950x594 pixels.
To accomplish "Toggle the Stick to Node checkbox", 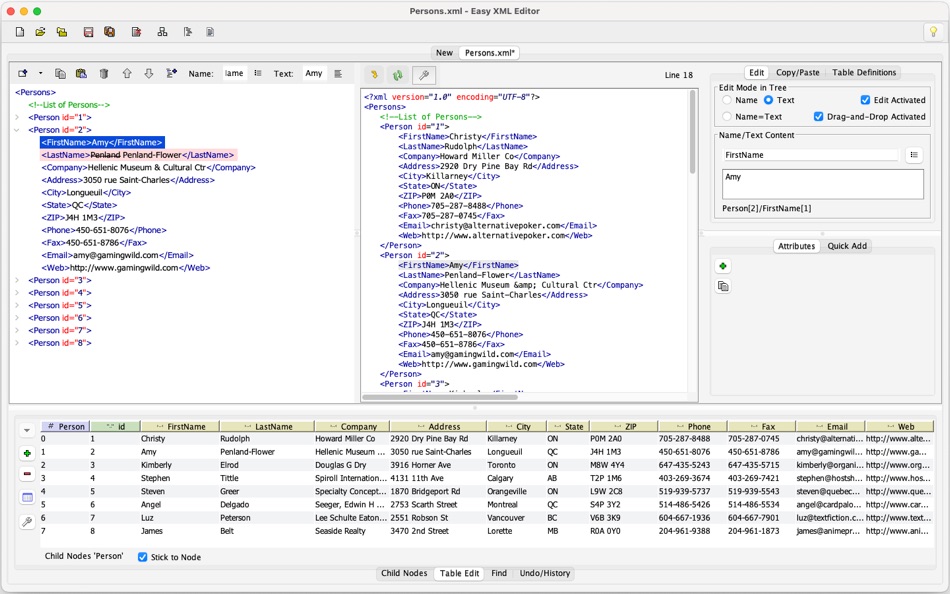I will [143, 557].
